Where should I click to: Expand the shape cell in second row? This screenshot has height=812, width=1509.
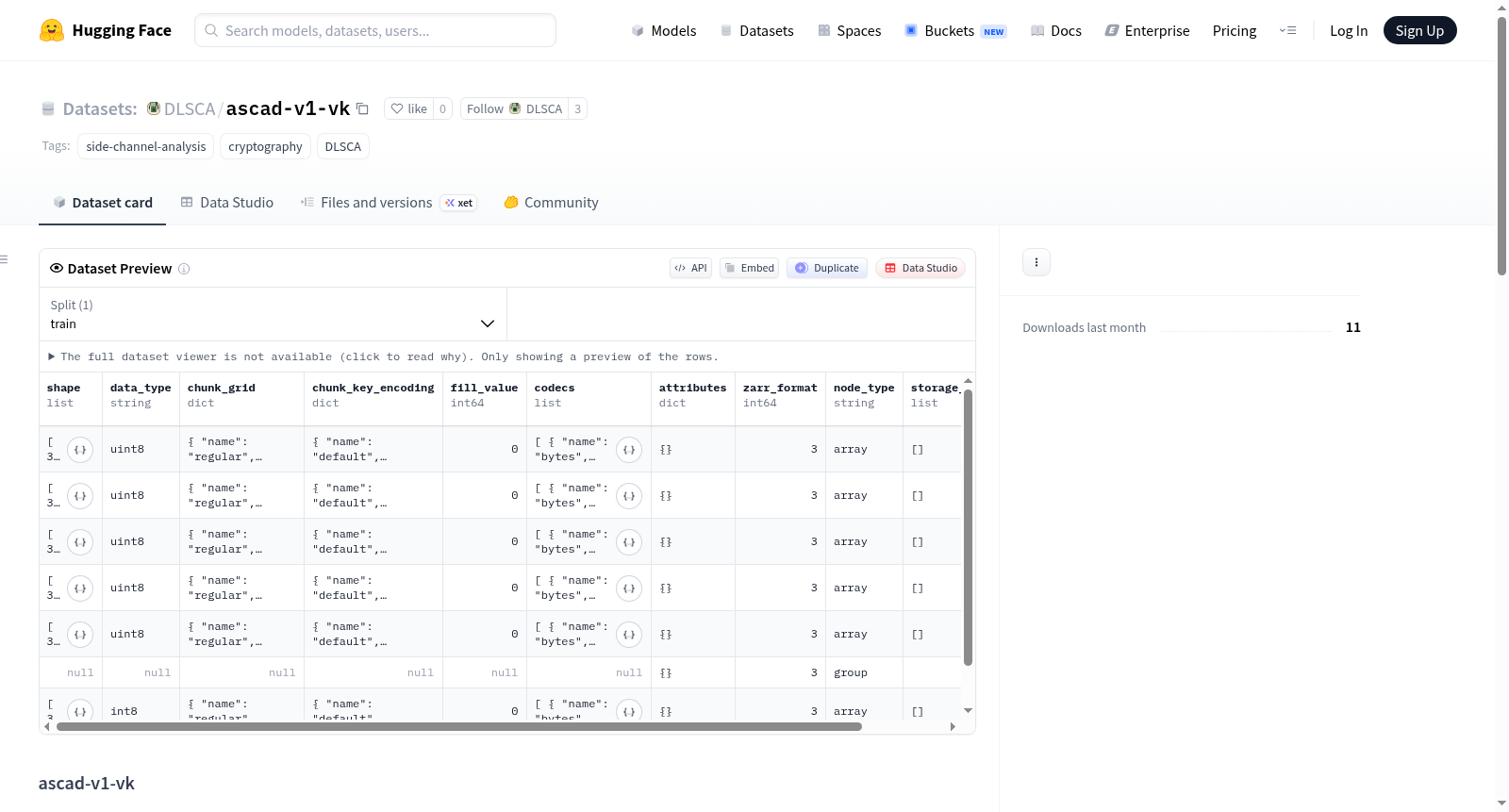coord(80,496)
